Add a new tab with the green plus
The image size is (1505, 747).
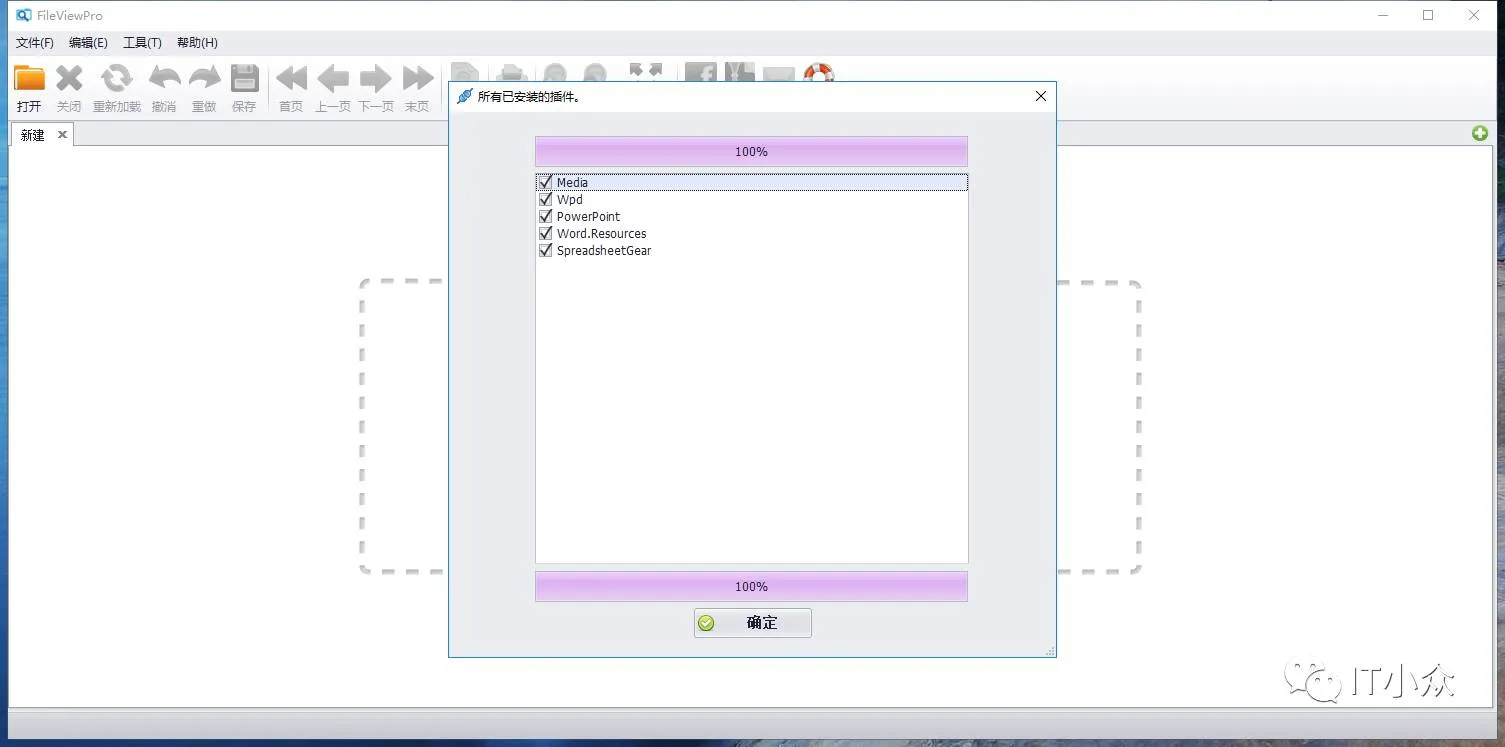point(1480,133)
